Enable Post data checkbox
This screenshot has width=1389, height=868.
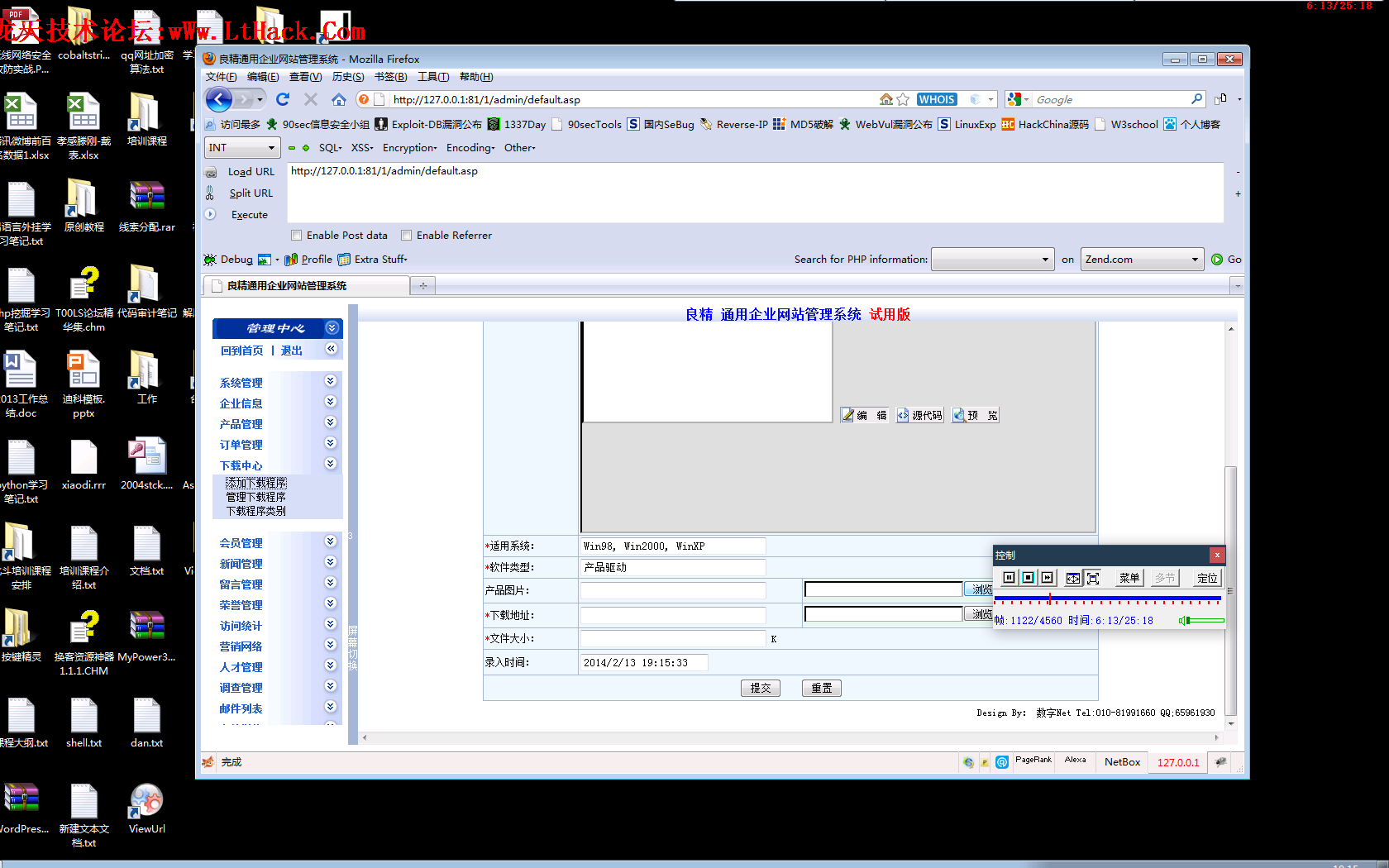297,236
